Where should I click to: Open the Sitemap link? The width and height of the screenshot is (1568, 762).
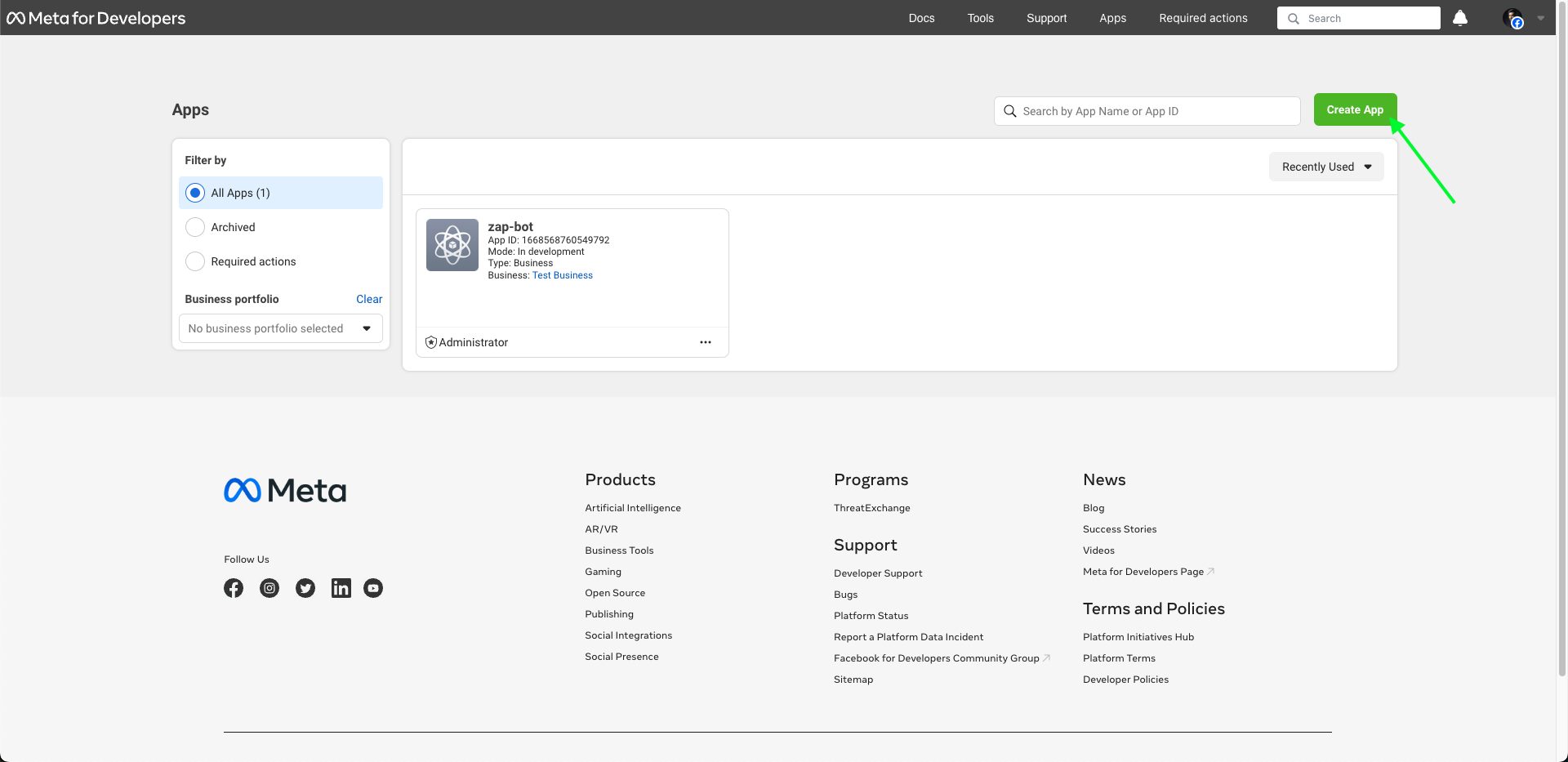pyautogui.click(x=853, y=680)
